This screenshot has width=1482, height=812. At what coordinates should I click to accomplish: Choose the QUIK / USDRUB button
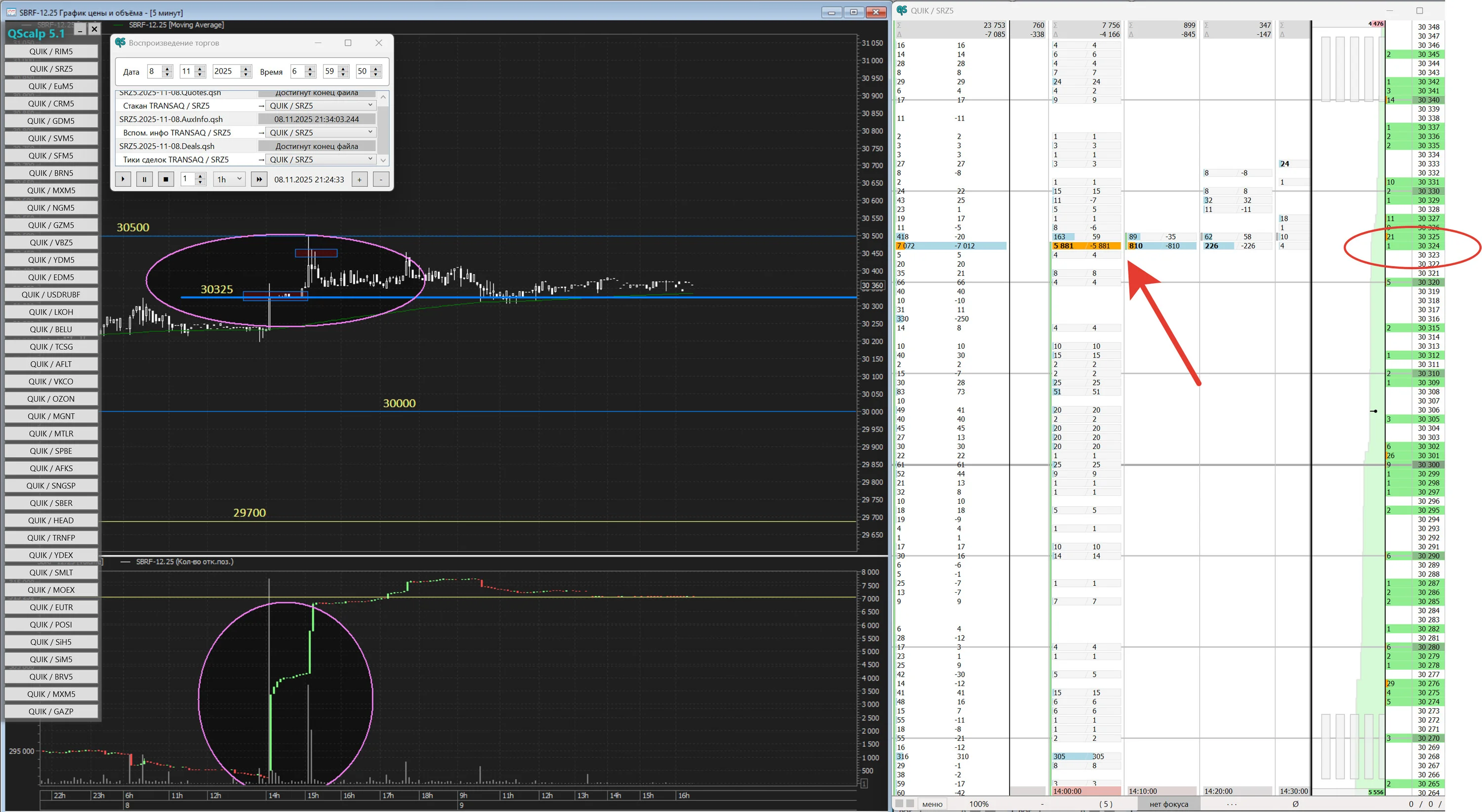point(51,294)
